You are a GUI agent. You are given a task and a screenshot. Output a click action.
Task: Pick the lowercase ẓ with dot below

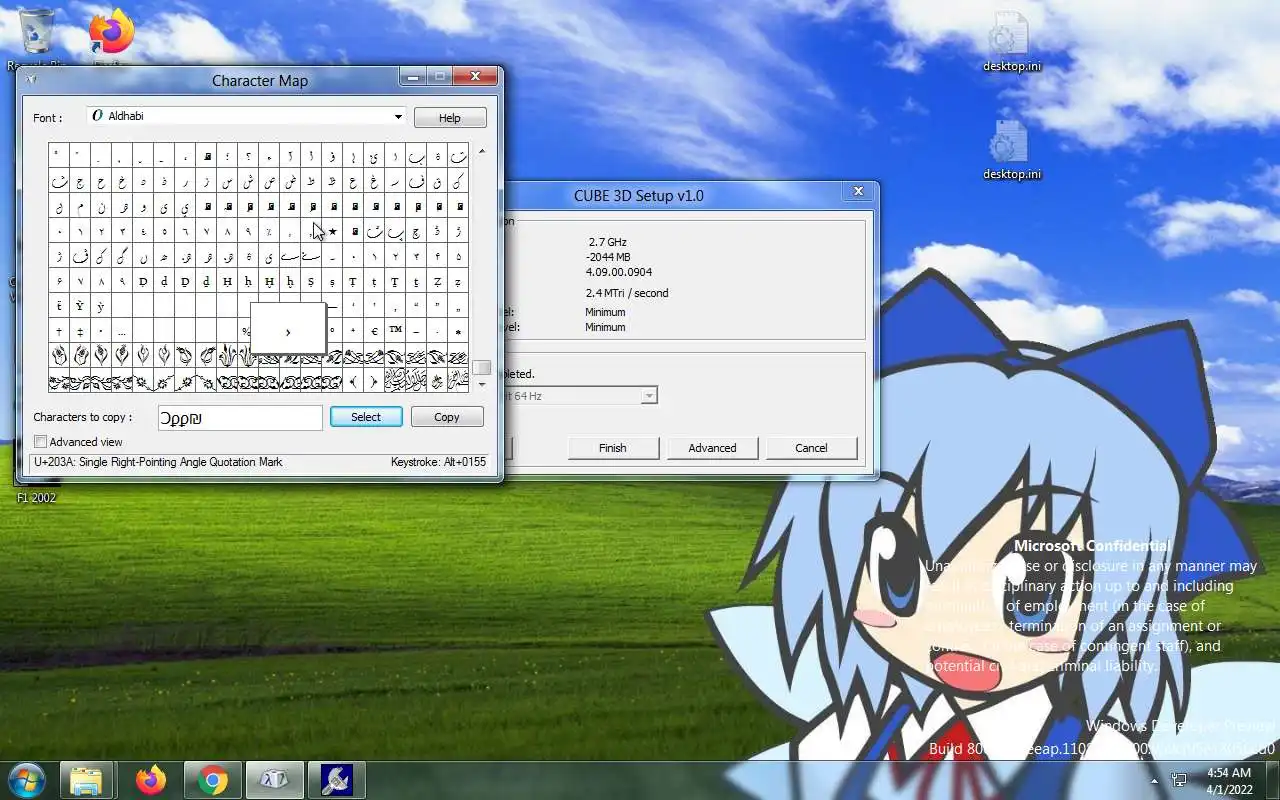(458, 282)
